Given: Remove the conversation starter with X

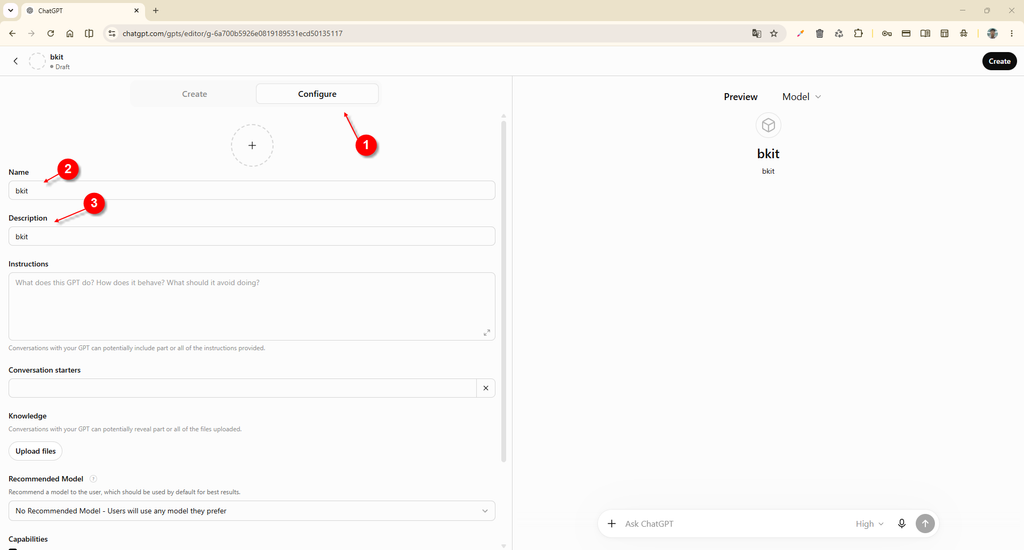Looking at the screenshot, I should pos(486,388).
